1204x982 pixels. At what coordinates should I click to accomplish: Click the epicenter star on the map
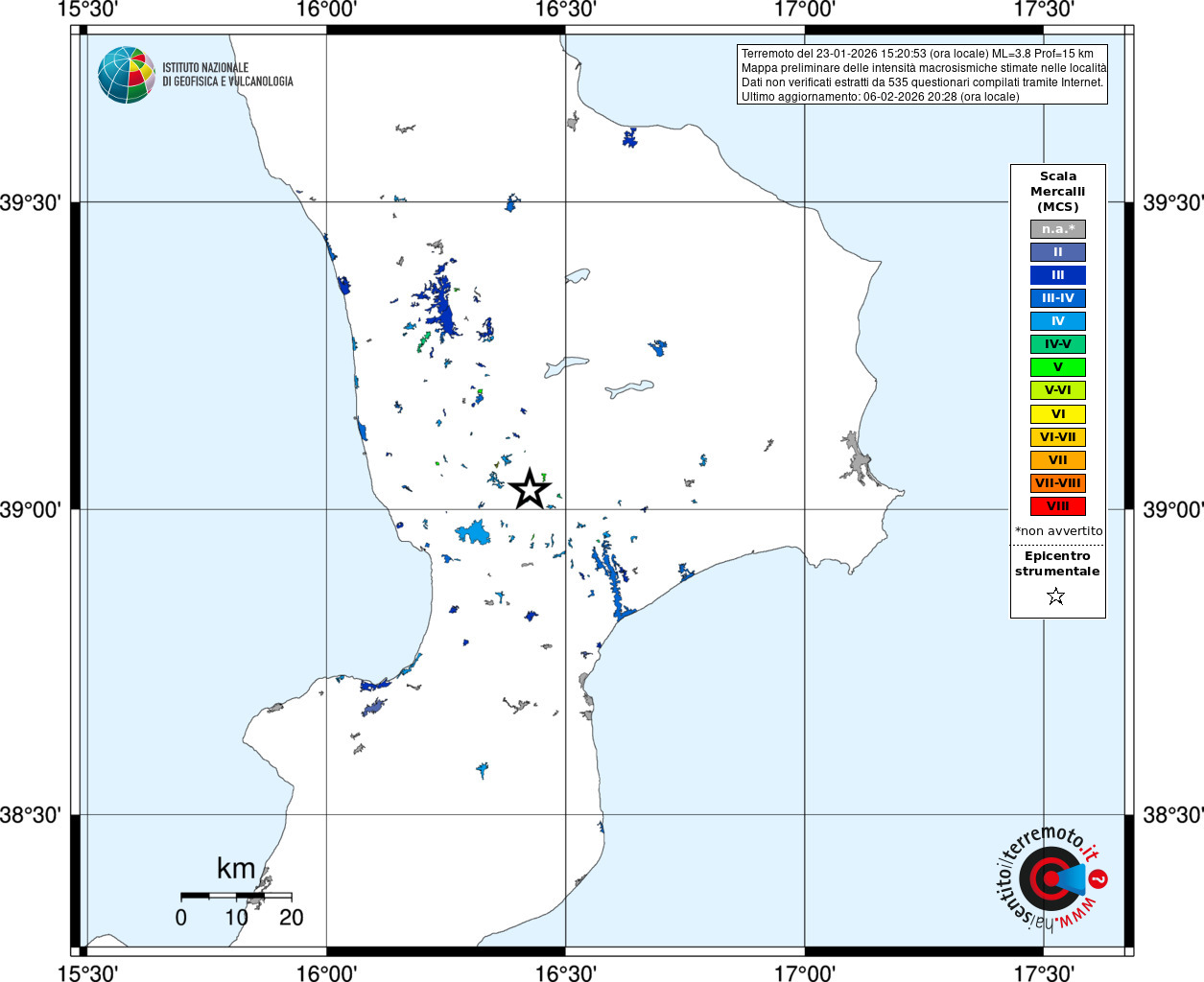click(529, 489)
